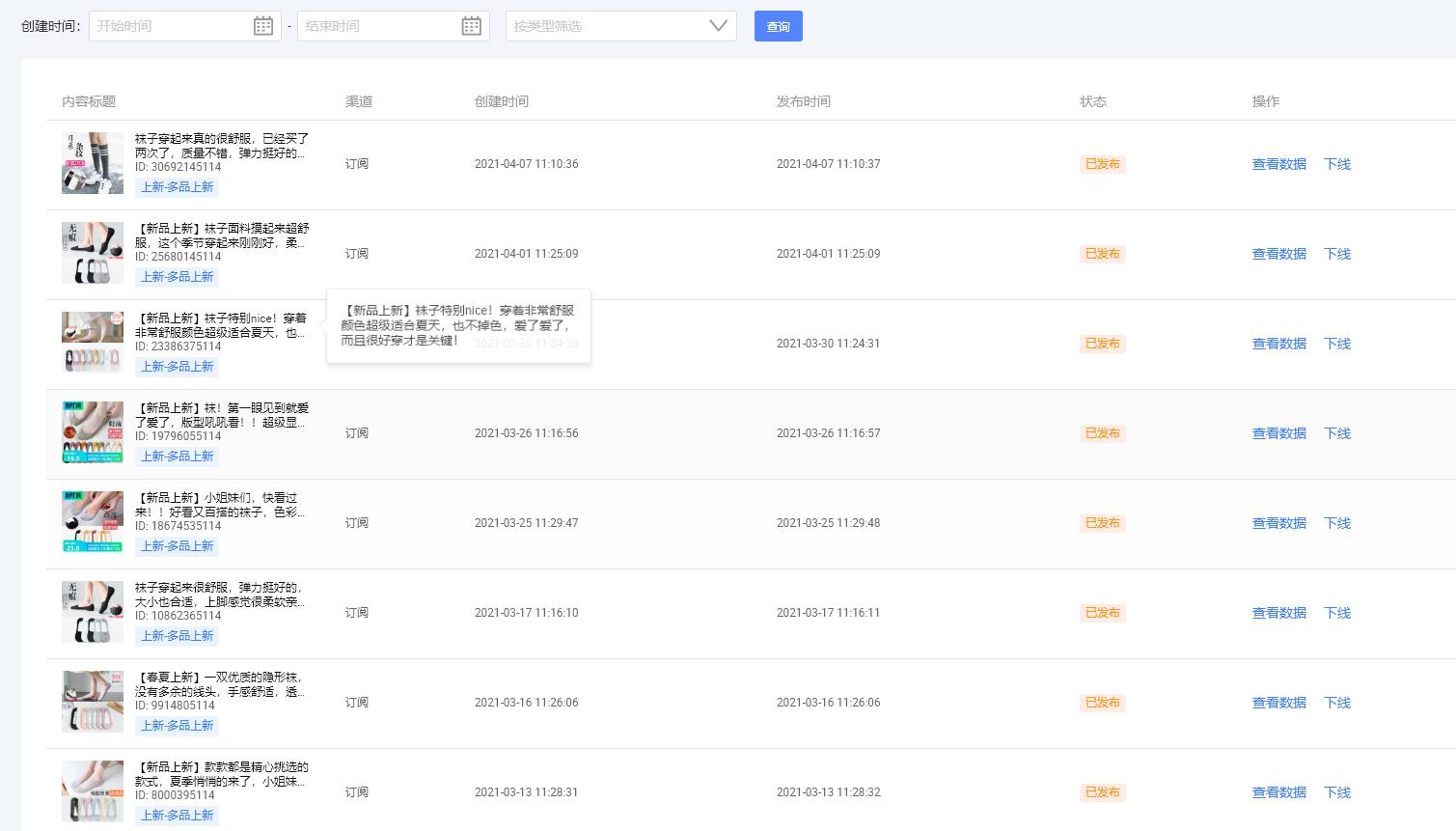Open the start time calendar icon
Viewport: 1456px width, 831px height.
(x=263, y=26)
